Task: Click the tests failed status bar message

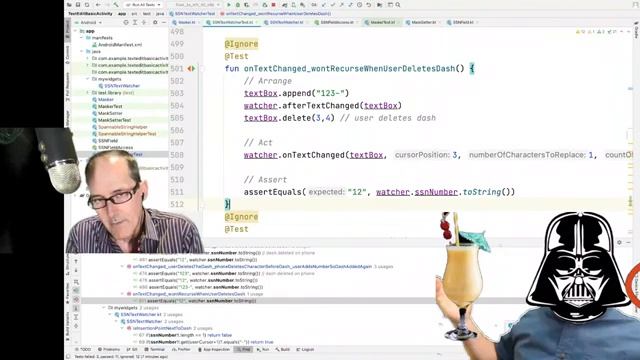Action: tap(121, 357)
